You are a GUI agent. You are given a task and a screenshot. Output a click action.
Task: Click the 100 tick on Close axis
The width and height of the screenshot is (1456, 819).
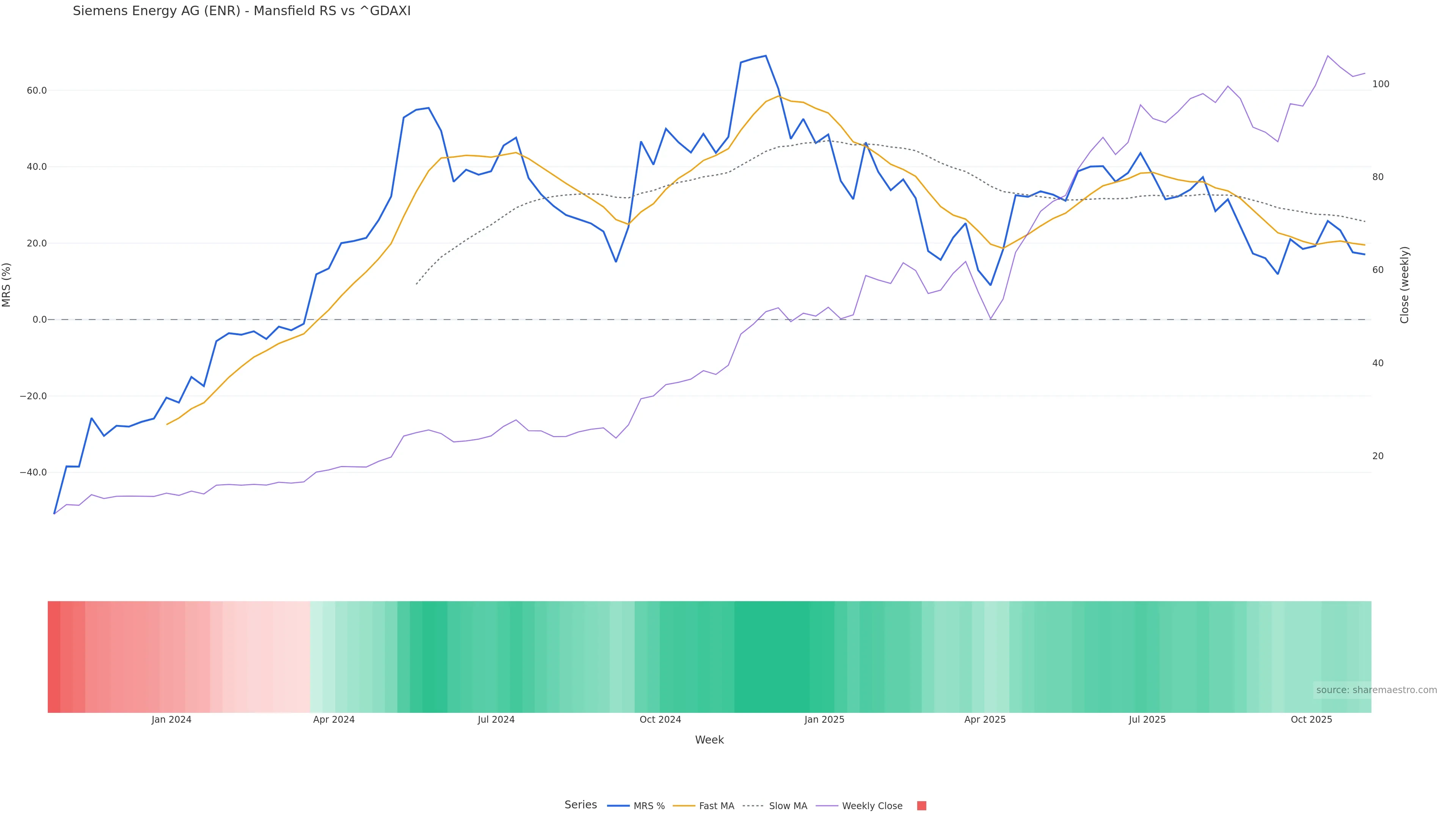1380,84
